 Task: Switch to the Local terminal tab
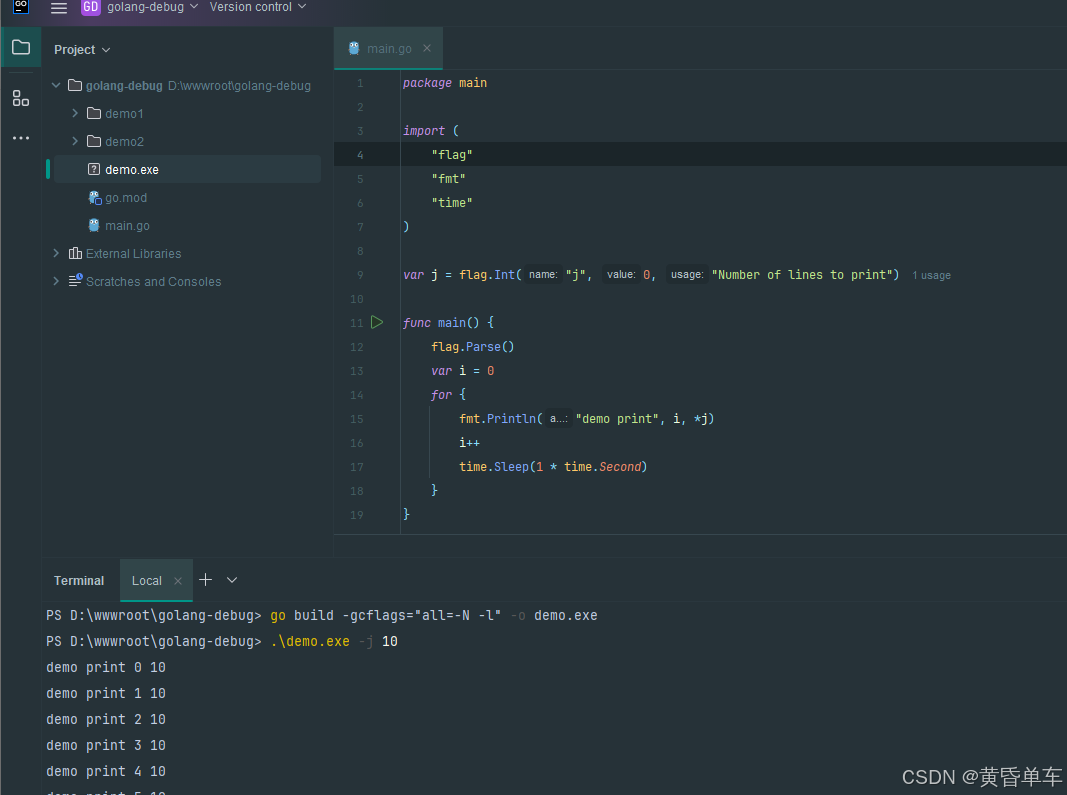146,581
